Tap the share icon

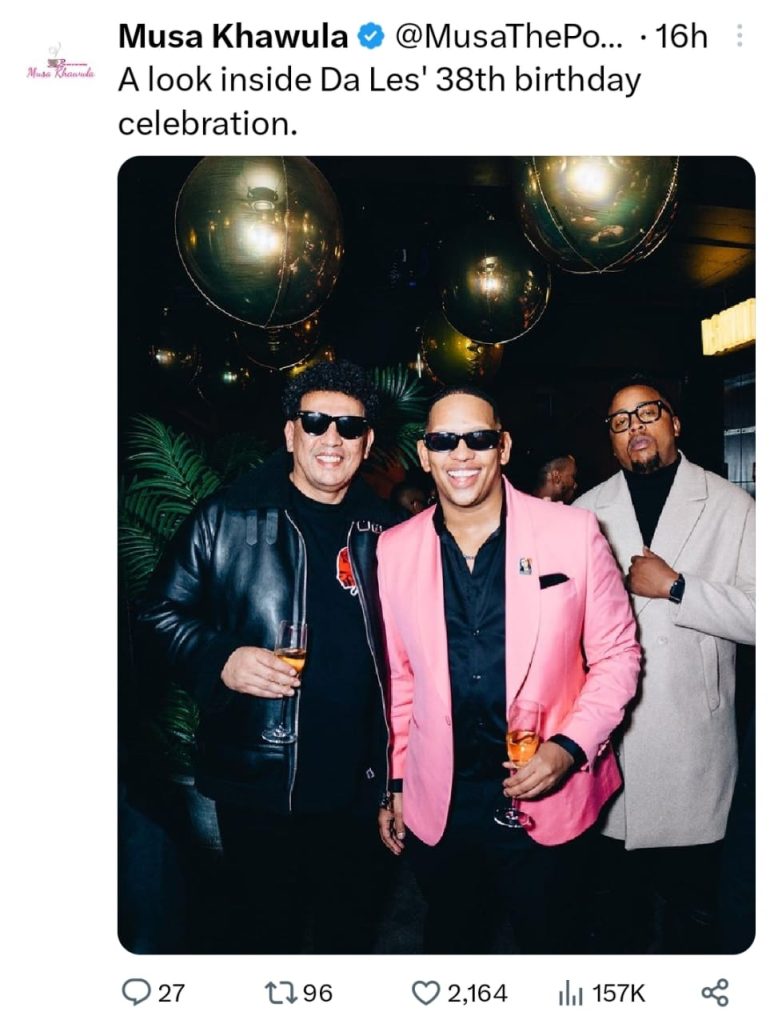(x=715, y=992)
